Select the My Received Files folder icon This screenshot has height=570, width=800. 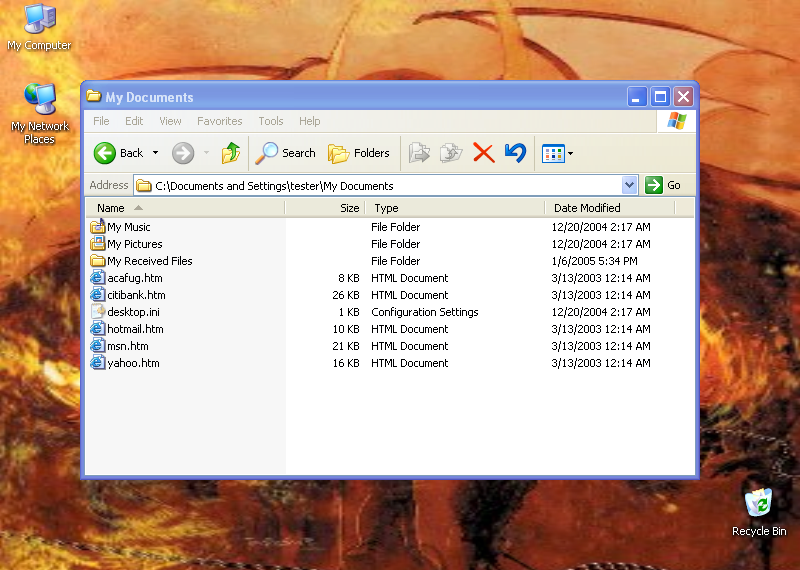click(97, 261)
